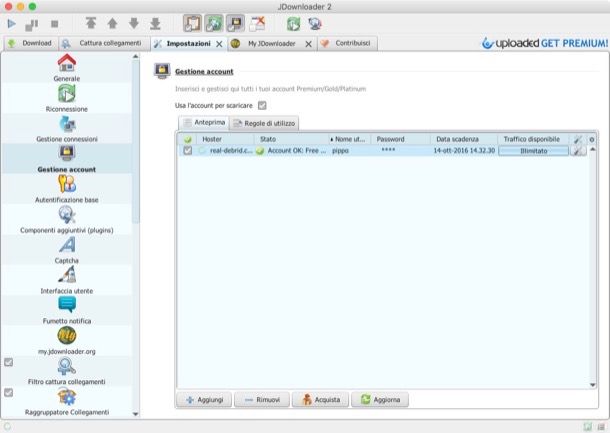Sort by Password column header
Screen dimensions: 610x433
coord(400,139)
